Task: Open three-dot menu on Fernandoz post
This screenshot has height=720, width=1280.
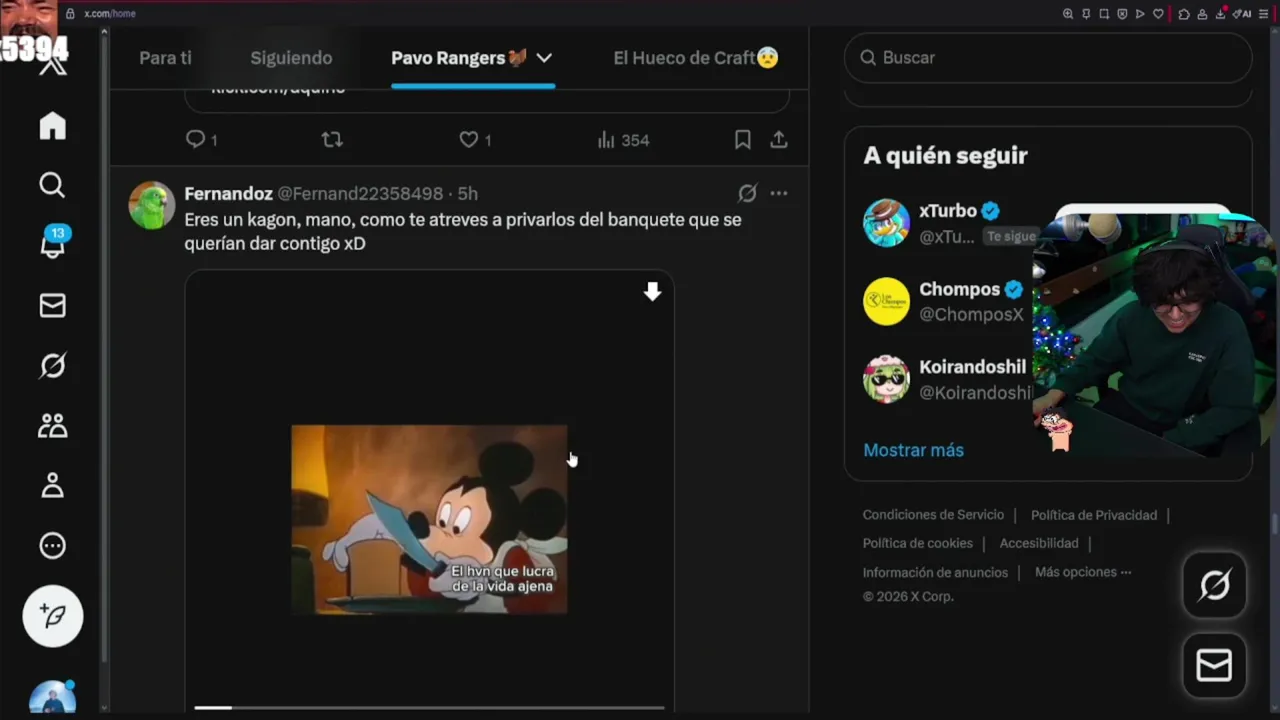Action: [x=779, y=193]
